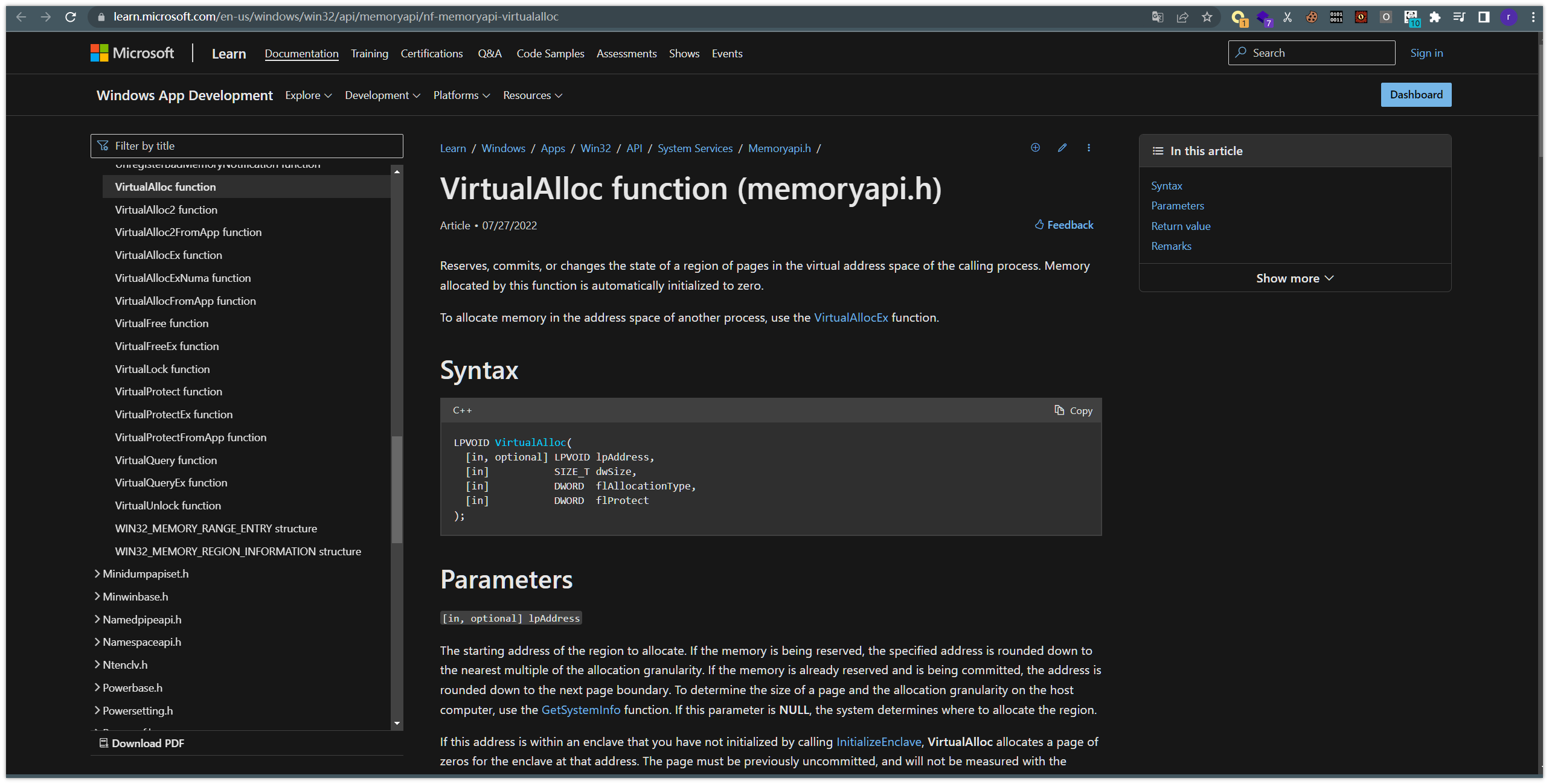Follow the InitializeEnclave link
The height and width of the screenshot is (784, 1549).
[879, 742]
